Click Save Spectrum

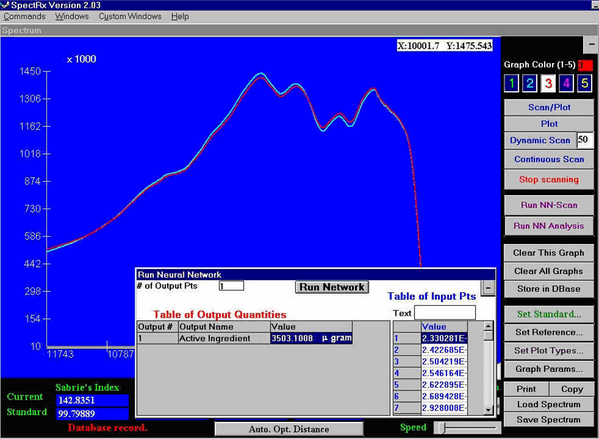point(549,420)
